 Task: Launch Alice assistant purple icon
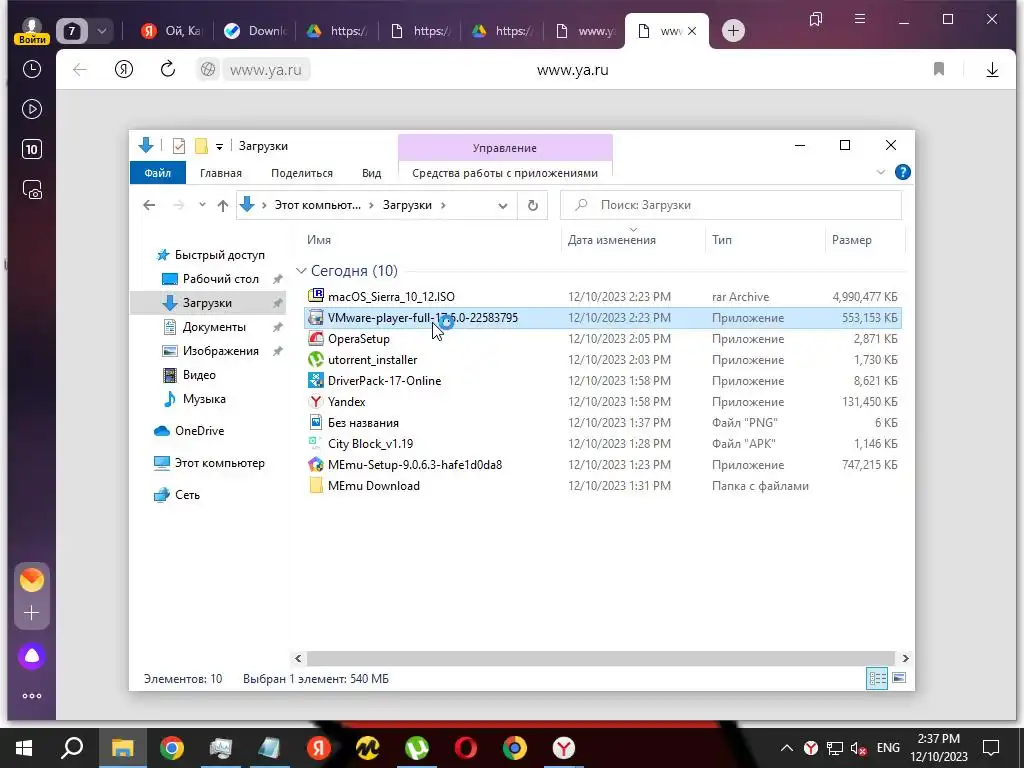click(x=31, y=656)
